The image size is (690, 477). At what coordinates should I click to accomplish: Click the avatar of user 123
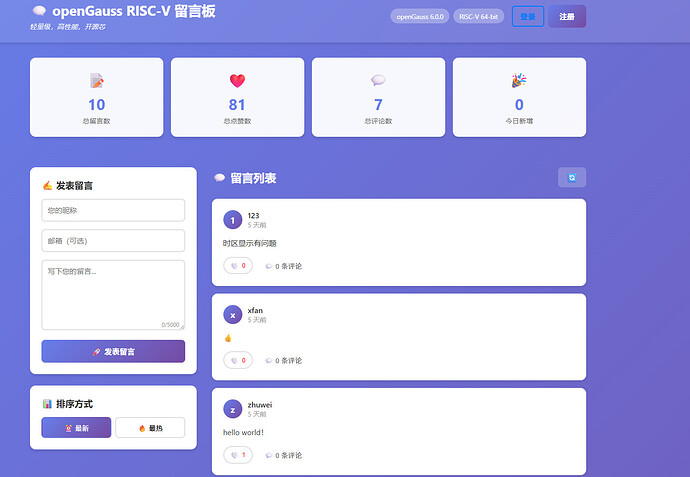(233, 220)
